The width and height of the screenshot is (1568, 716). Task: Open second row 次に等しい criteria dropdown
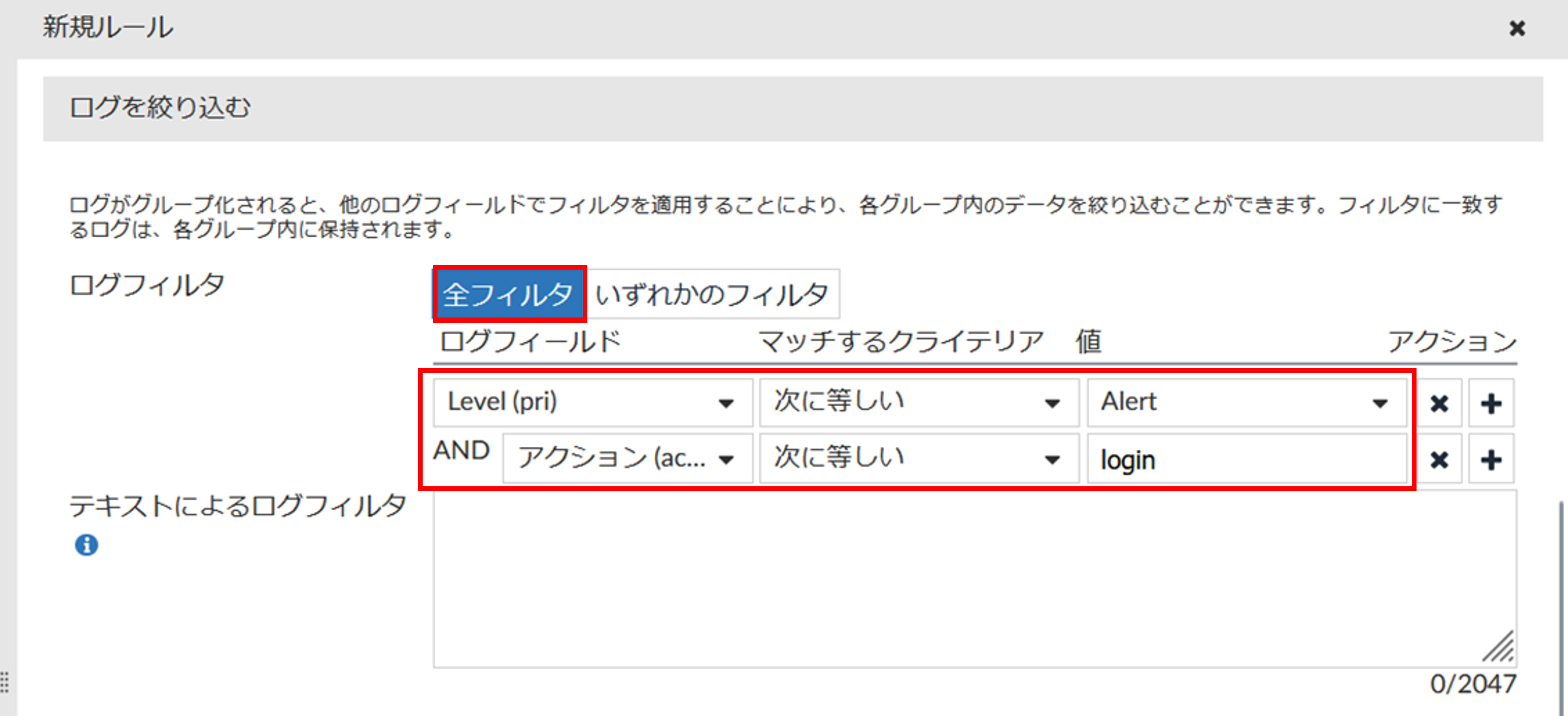(x=919, y=459)
